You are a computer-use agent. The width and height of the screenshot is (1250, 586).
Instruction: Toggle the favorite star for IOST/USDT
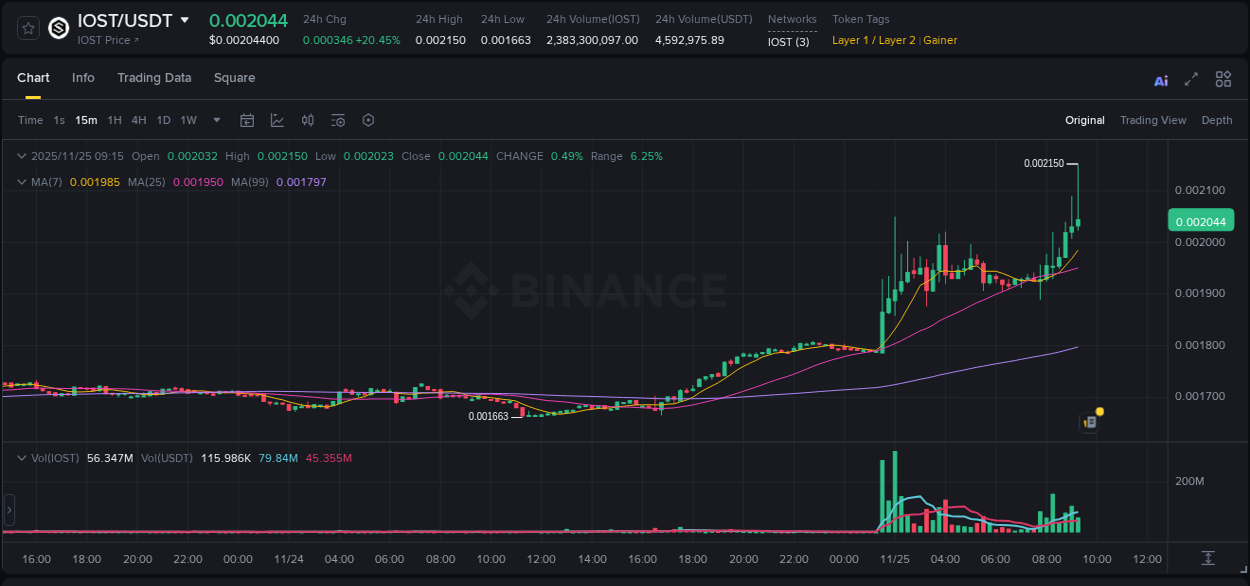tap(27, 27)
